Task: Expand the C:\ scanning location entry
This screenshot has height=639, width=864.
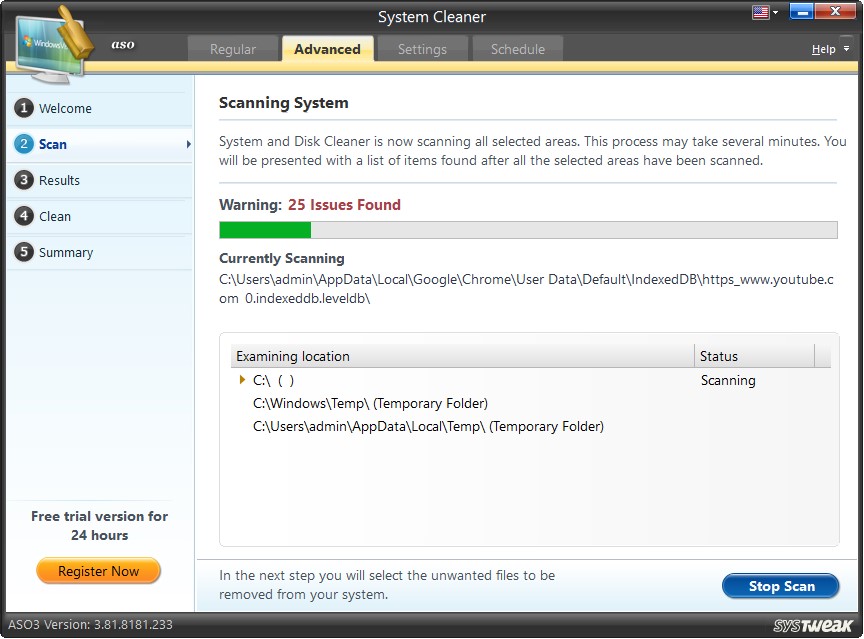Action: point(240,380)
